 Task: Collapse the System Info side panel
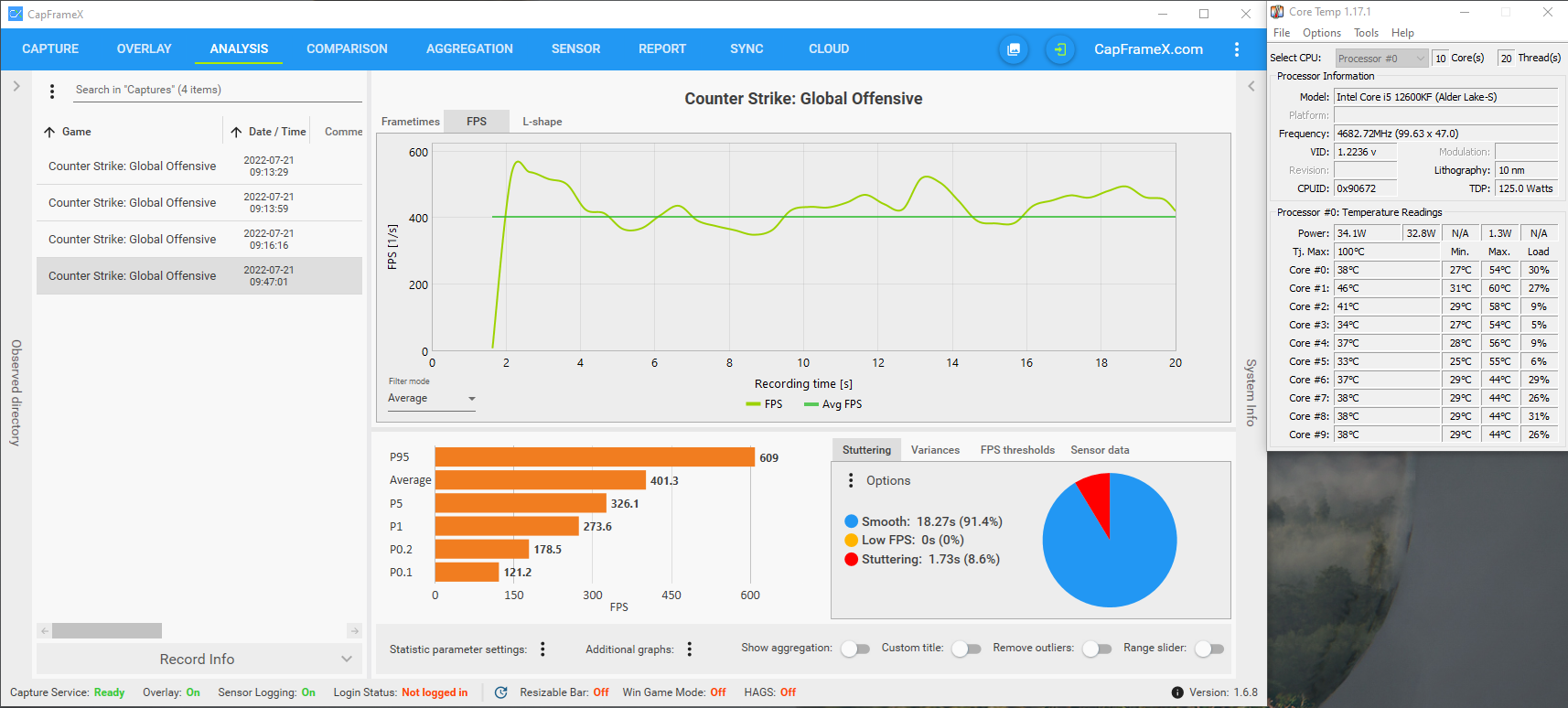coord(1251,86)
